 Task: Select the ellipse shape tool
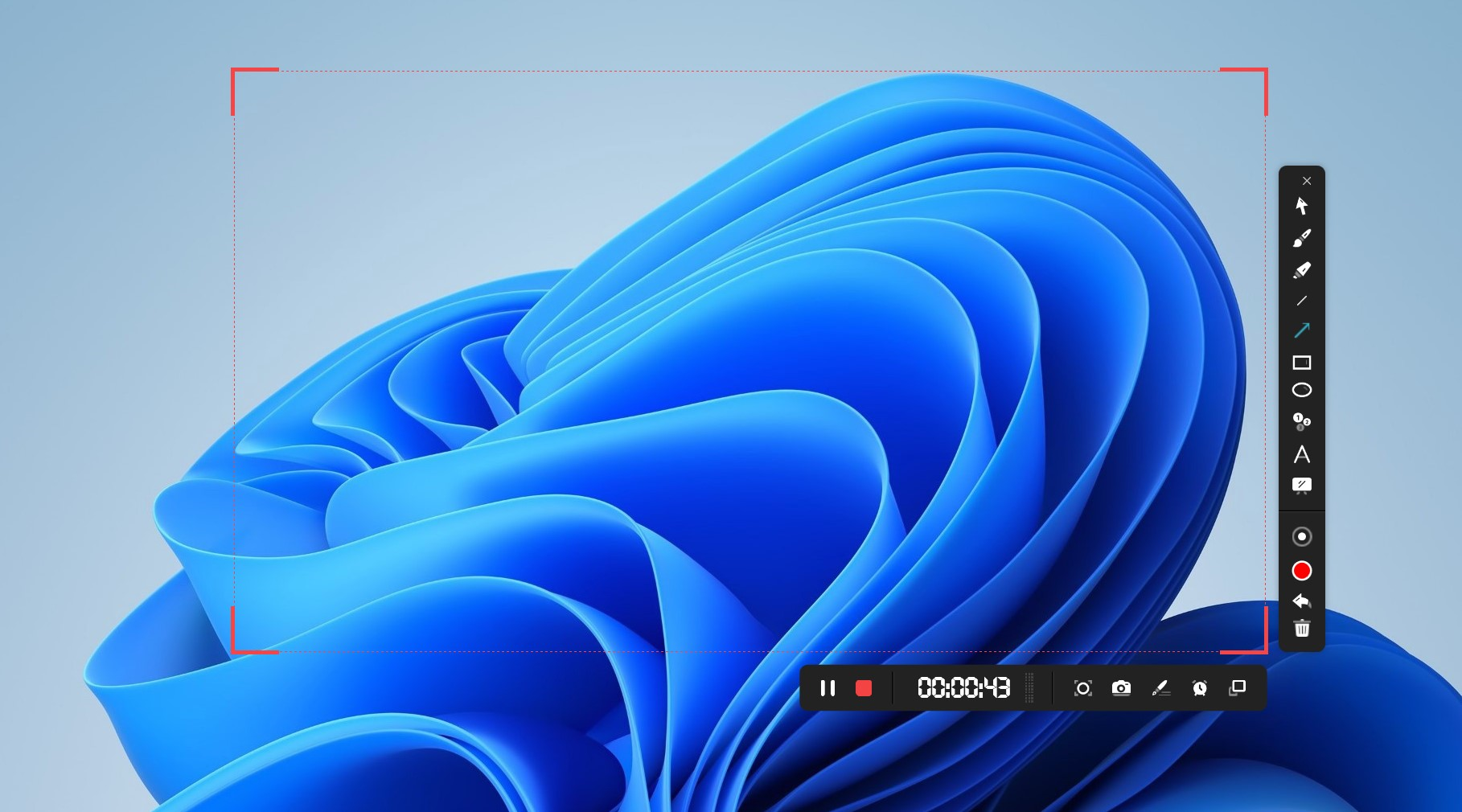(x=1303, y=390)
